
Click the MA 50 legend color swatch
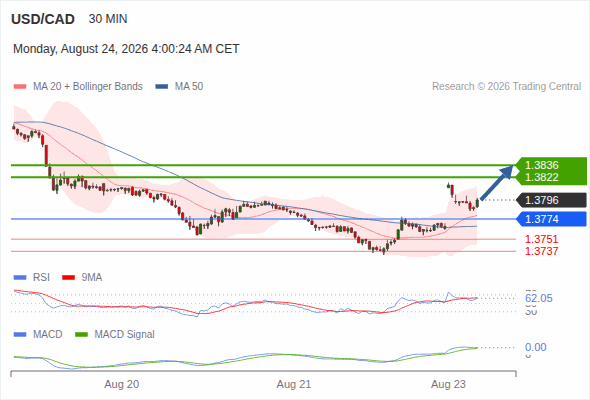tap(162, 87)
